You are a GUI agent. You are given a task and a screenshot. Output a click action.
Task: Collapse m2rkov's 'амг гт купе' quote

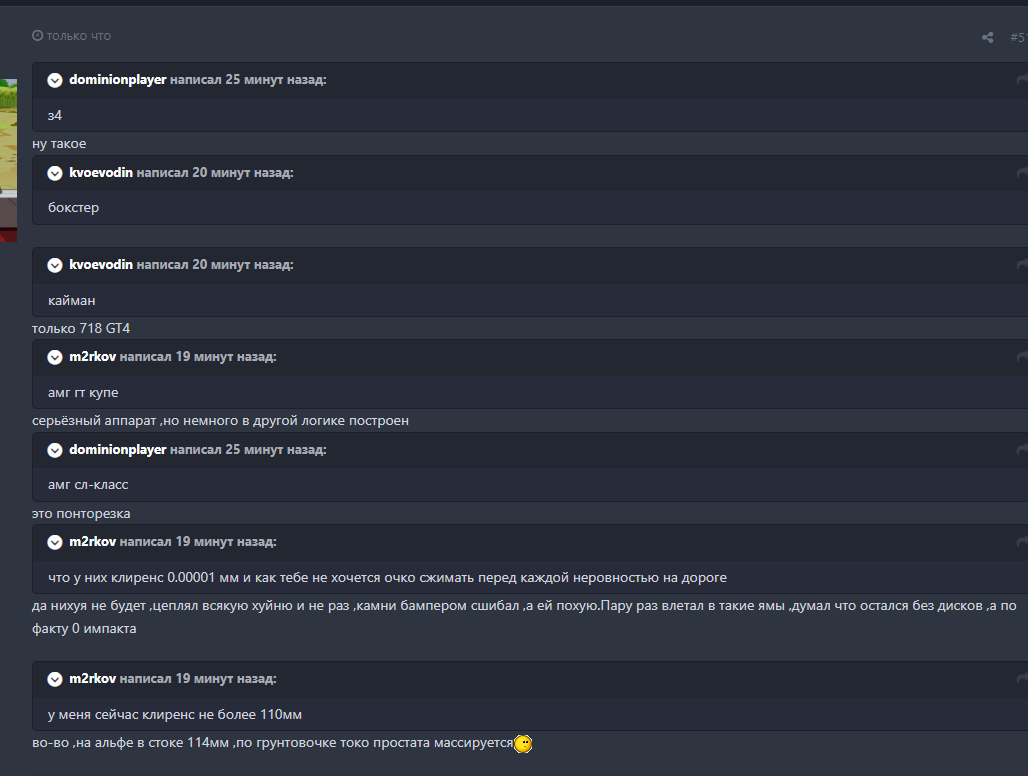click(x=55, y=357)
